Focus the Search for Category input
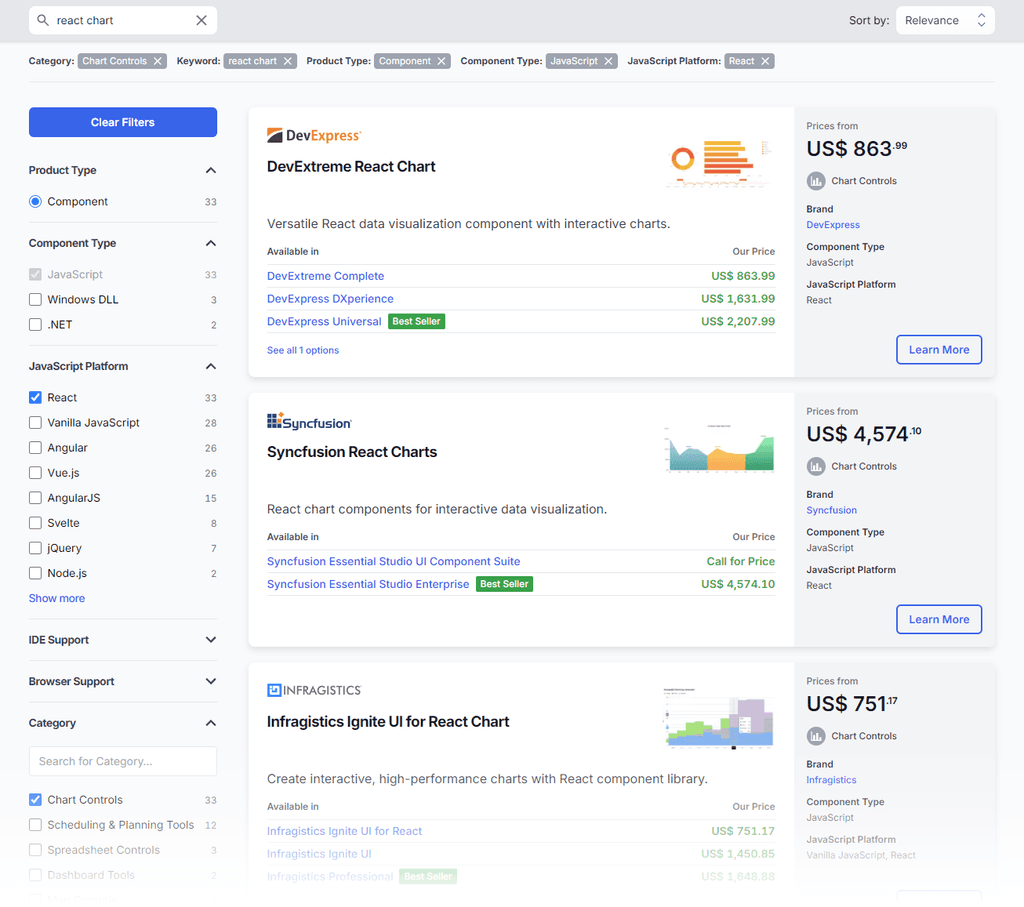 point(123,761)
